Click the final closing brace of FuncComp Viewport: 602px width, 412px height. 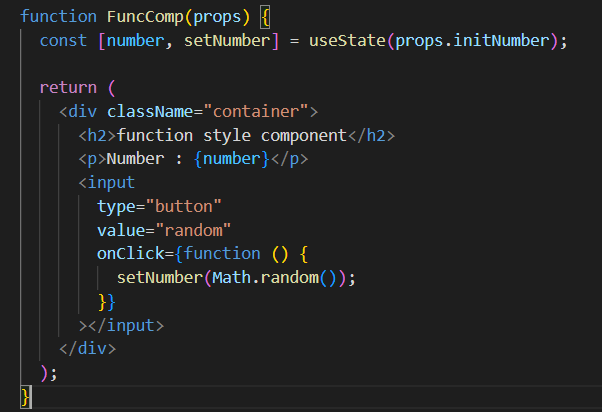26,397
